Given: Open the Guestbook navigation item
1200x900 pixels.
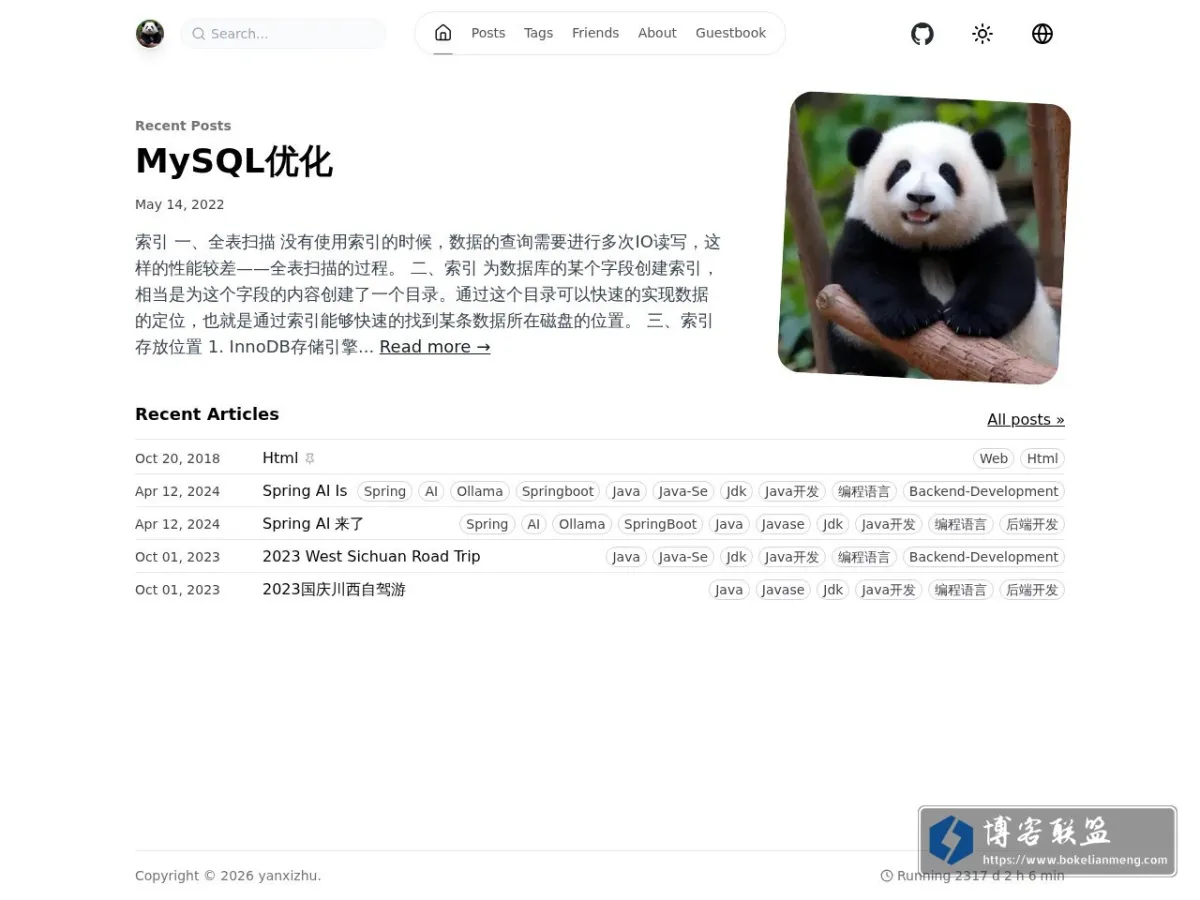Looking at the screenshot, I should [730, 33].
